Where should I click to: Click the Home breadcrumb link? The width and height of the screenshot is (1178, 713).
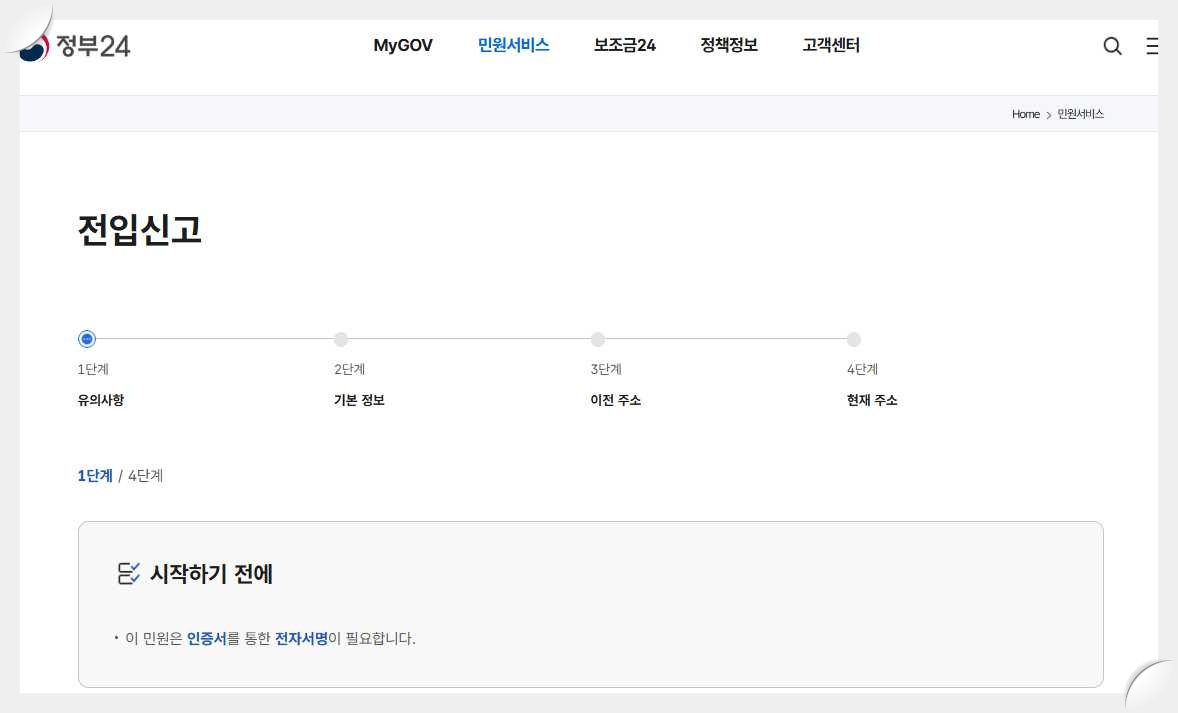1025,114
